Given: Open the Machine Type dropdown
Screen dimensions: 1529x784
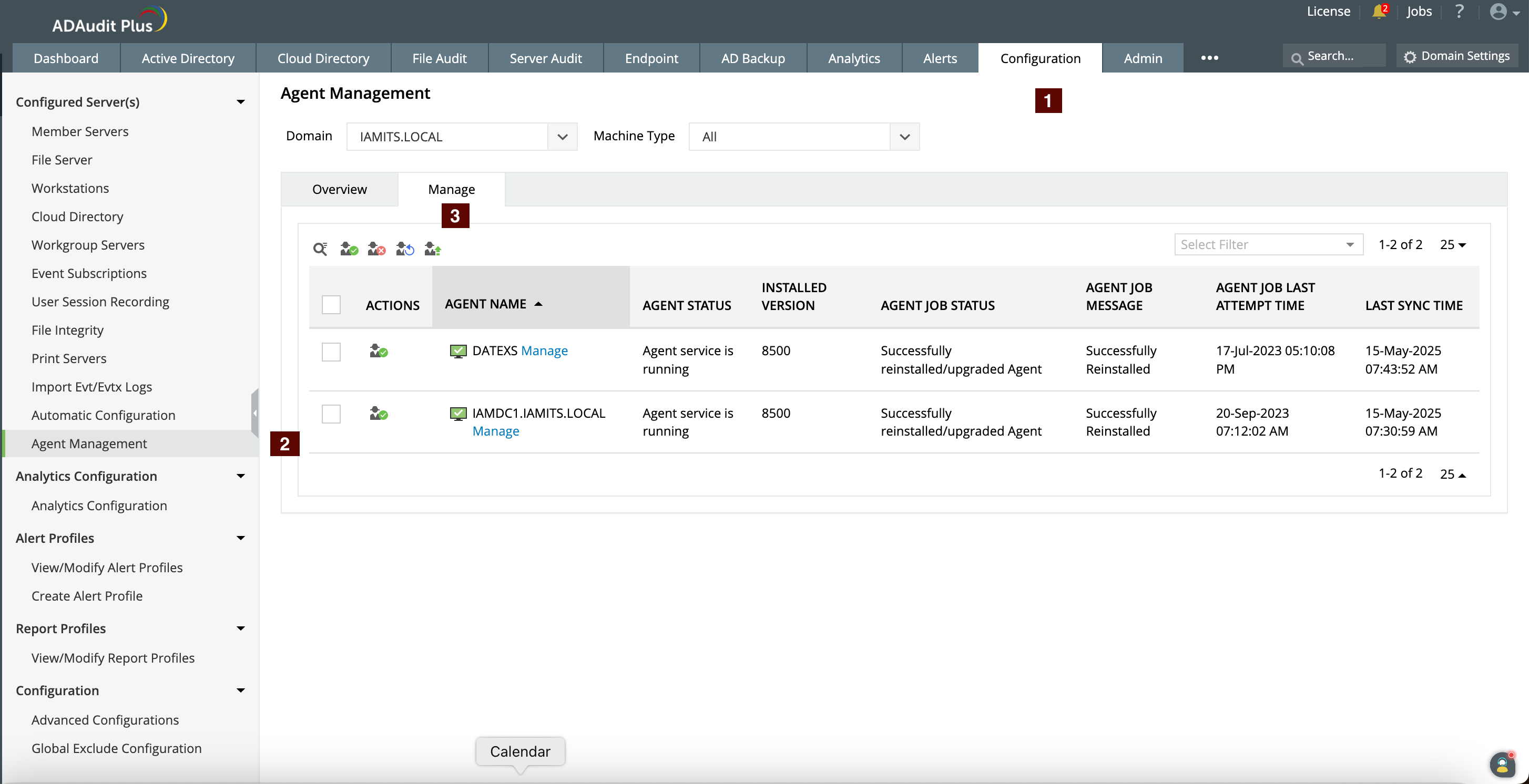Looking at the screenshot, I should tap(804, 137).
